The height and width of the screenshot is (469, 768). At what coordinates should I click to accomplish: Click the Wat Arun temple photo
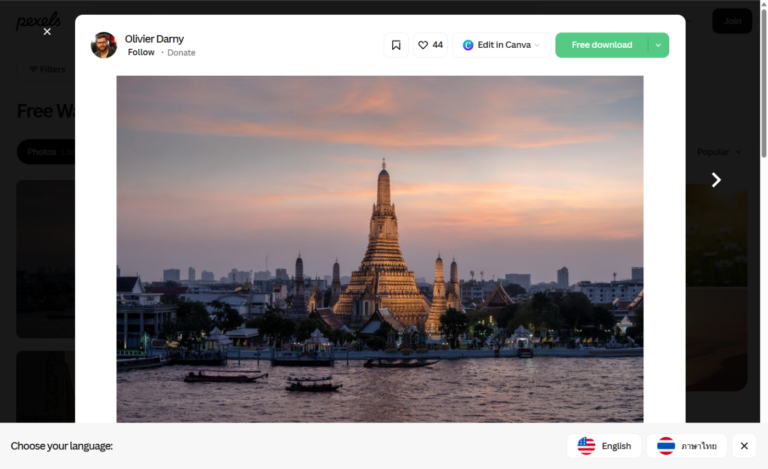coord(380,249)
